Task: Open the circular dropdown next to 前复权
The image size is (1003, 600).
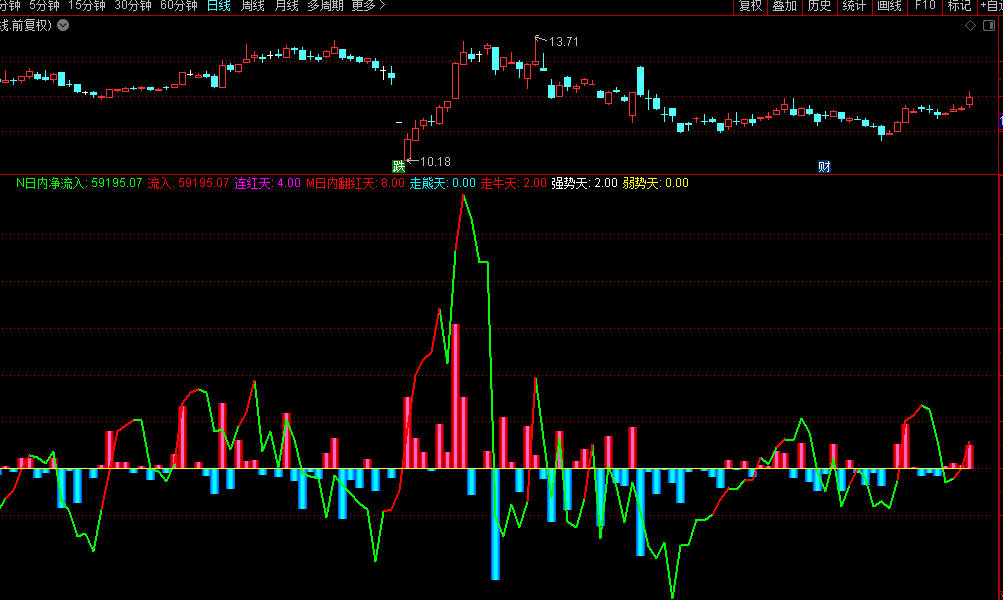Action: click(63, 25)
